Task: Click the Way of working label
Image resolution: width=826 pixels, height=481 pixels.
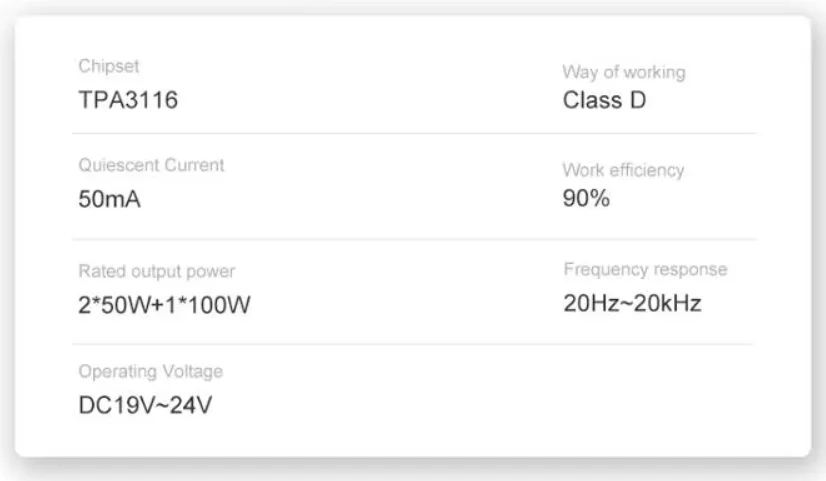Action: point(624,73)
